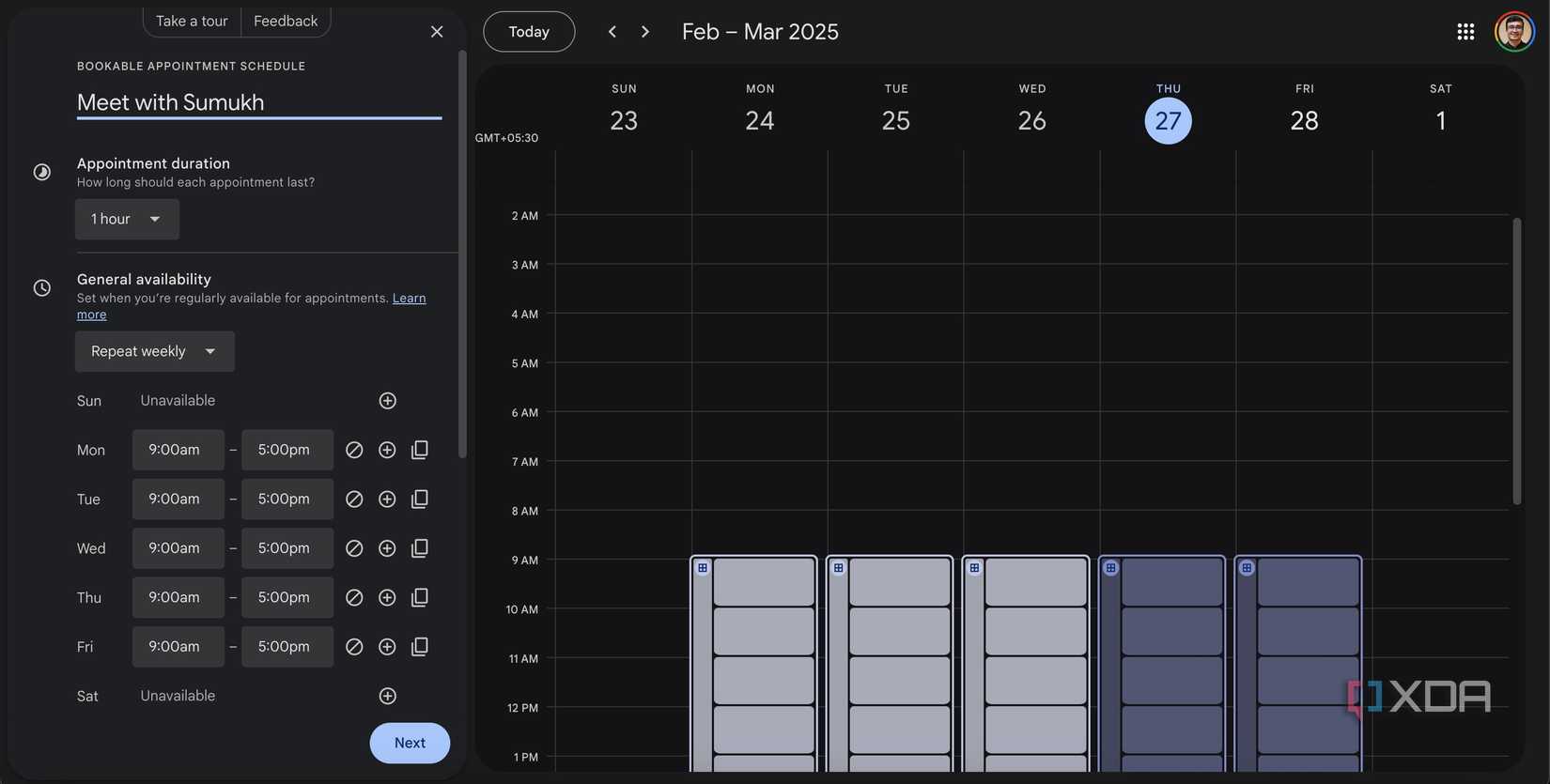
Task: Mark Thursday as unavailable
Action: (x=354, y=597)
